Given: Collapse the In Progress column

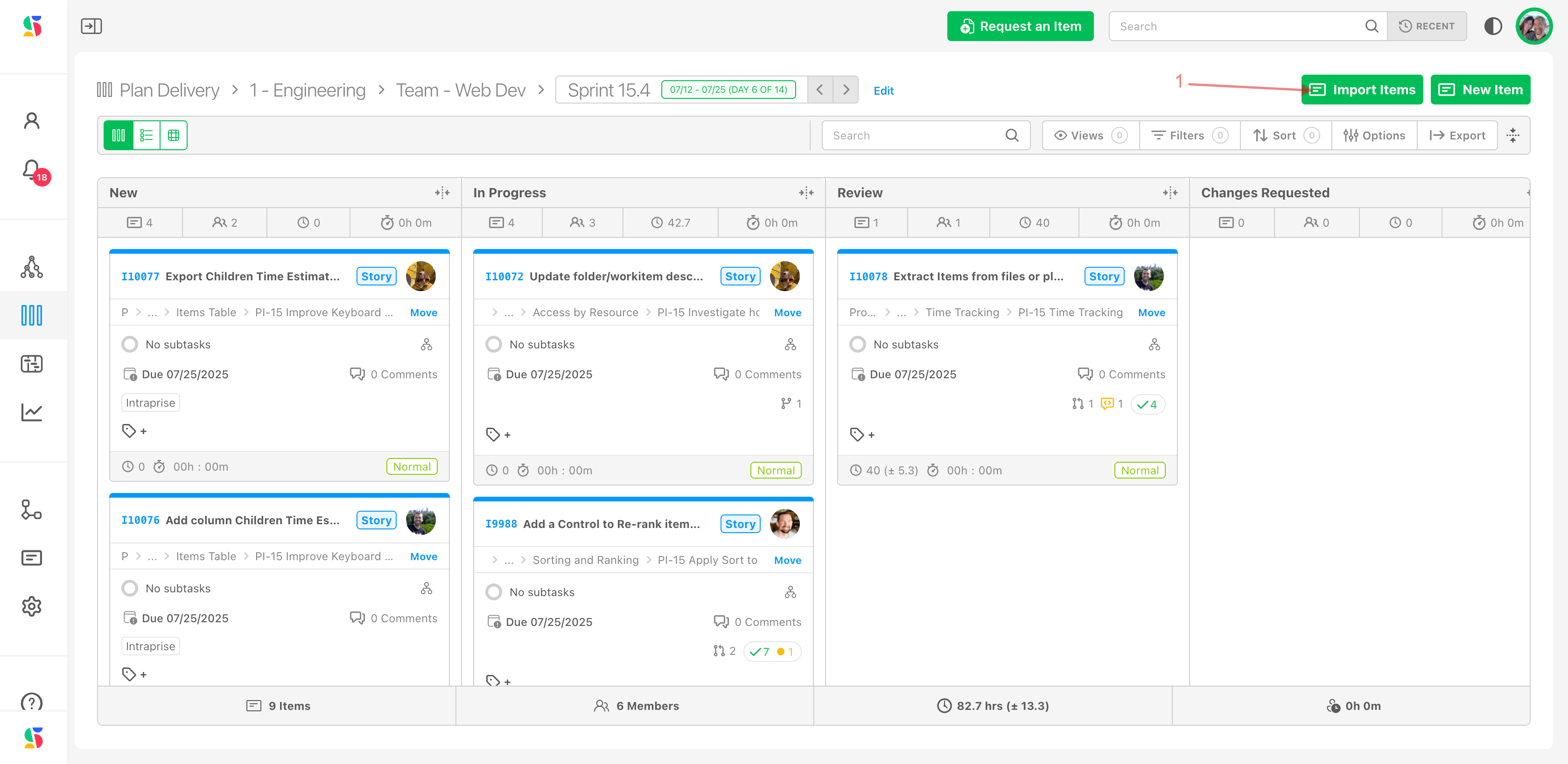Looking at the screenshot, I should tap(806, 193).
